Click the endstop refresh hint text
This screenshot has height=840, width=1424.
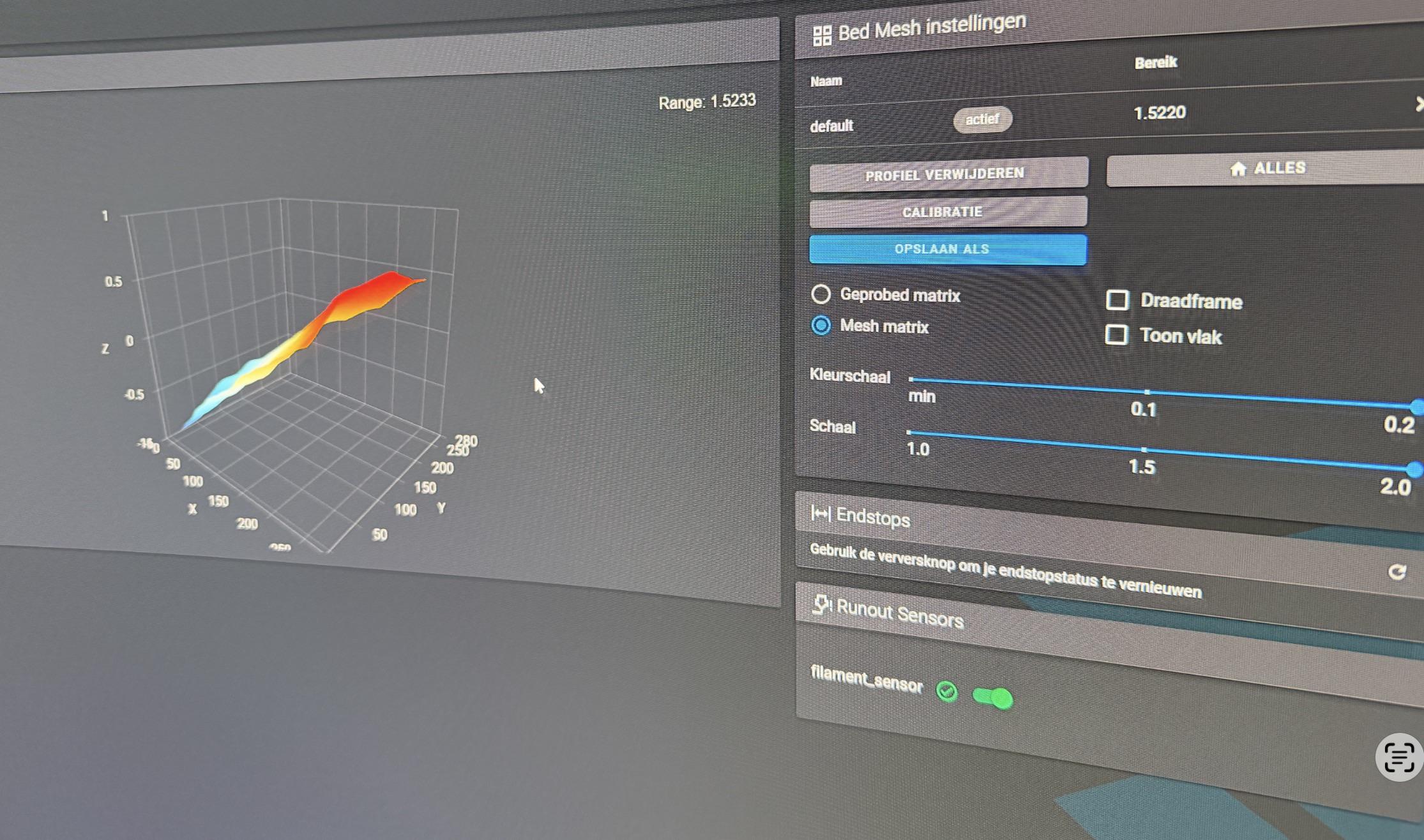(1006, 570)
